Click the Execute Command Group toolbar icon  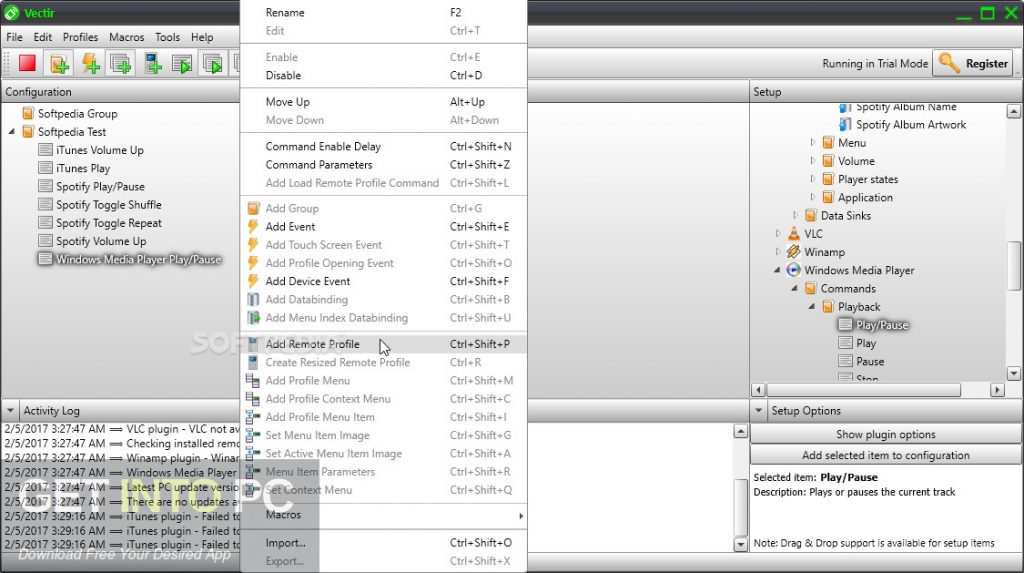(213, 63)
